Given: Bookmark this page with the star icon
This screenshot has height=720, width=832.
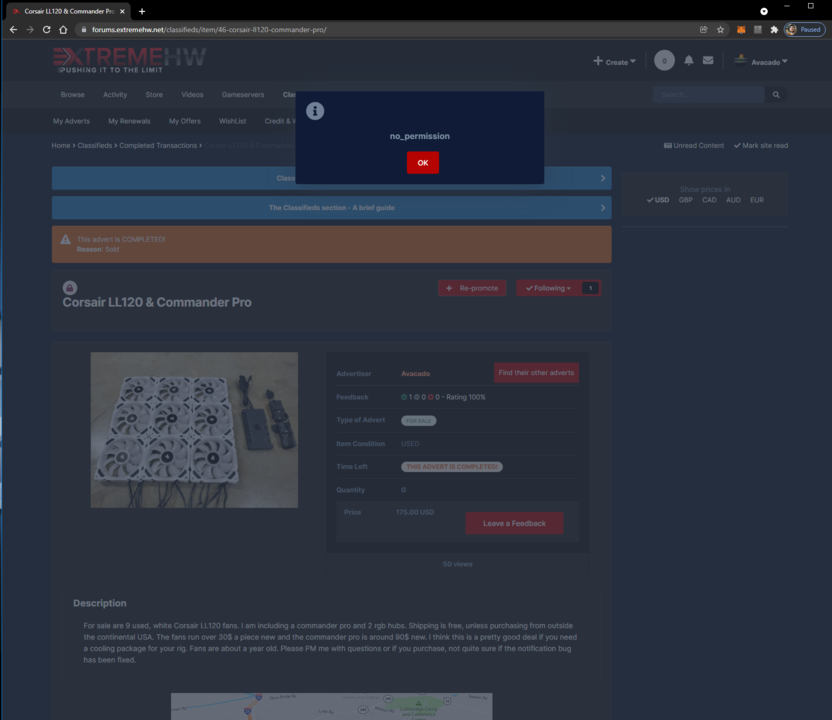Looking at the screenshot, I should (721, 30).
